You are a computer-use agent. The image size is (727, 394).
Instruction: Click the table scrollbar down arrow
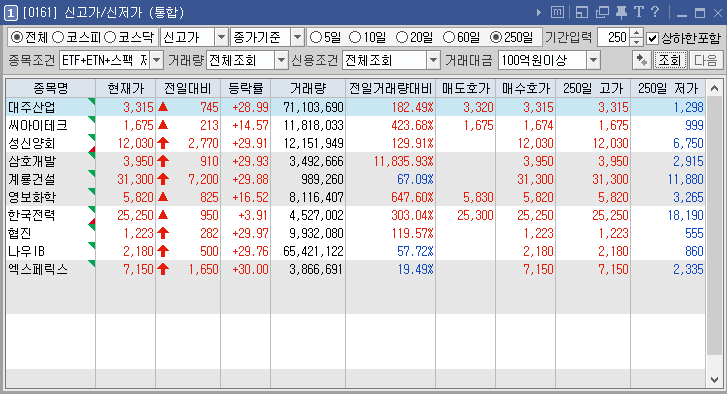(x=714, y=380)
